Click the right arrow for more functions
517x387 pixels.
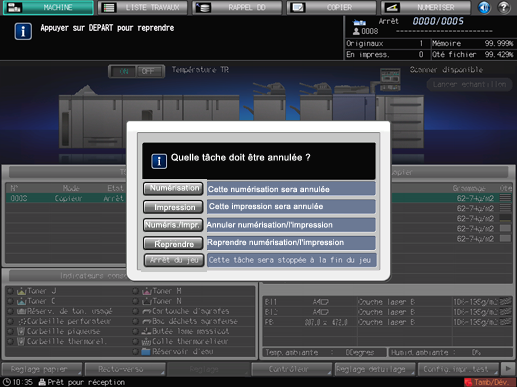[508, 369]
